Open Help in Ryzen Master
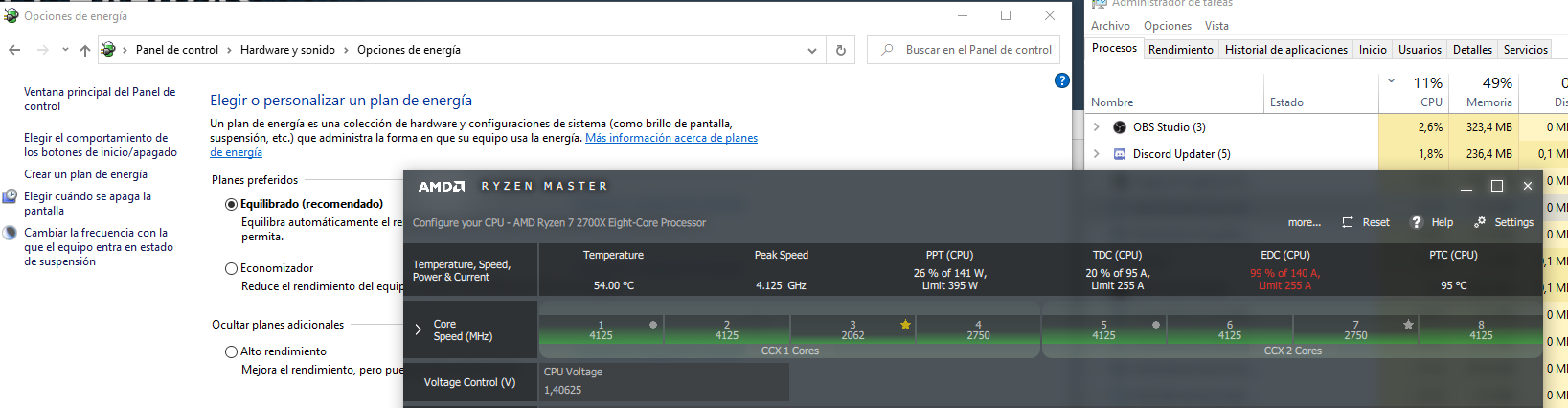 (x=1432, y=222)
